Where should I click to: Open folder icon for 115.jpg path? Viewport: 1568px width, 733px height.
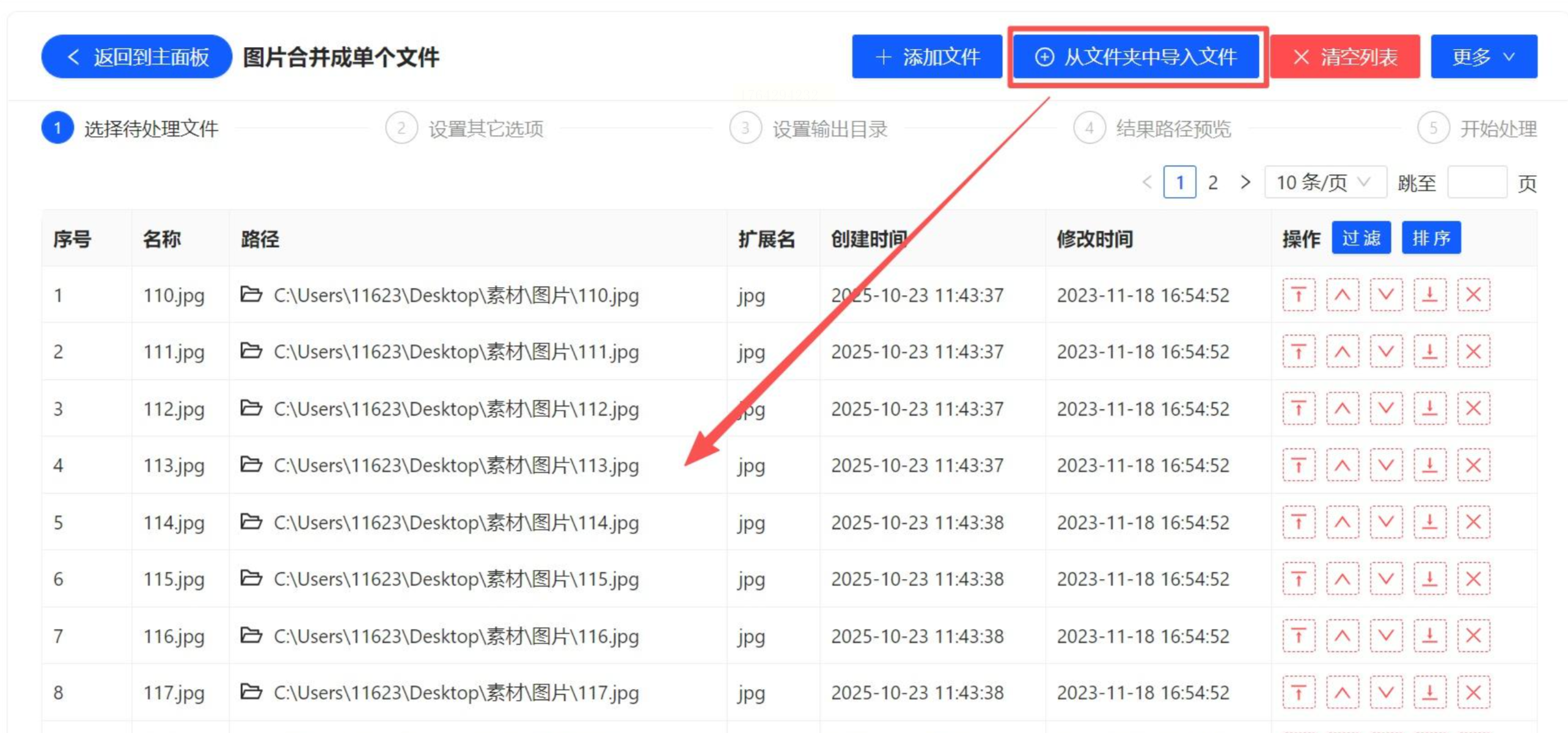[251, 578]
